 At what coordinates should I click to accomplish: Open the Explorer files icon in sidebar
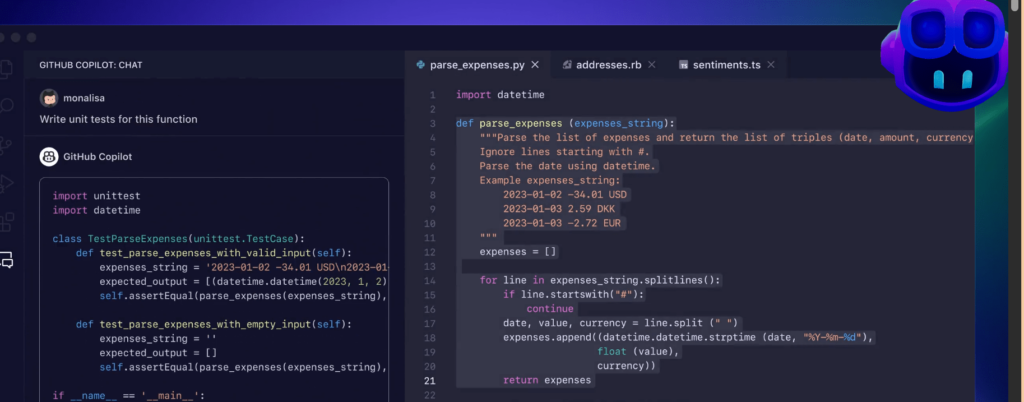click(x=5, y=69)
